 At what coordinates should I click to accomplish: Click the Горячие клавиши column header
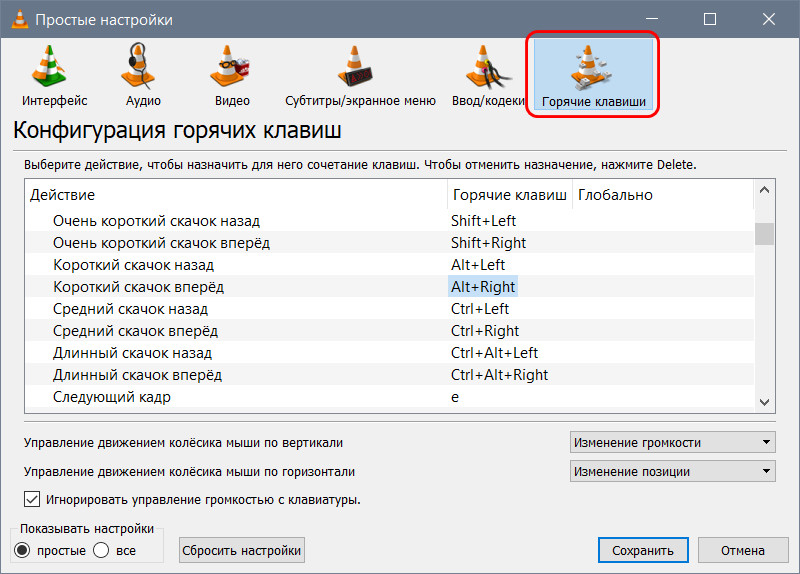click(x=510, y=195)
